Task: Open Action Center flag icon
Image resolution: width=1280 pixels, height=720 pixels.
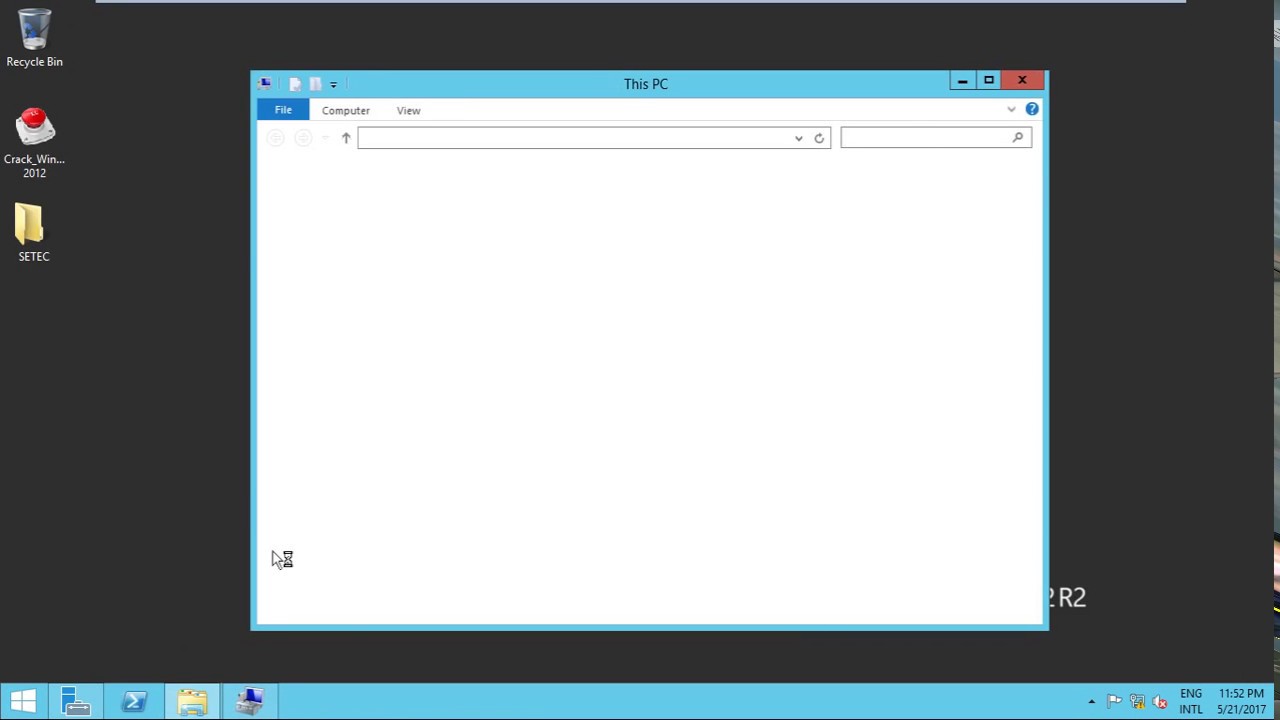Action: coord(1114,701)
